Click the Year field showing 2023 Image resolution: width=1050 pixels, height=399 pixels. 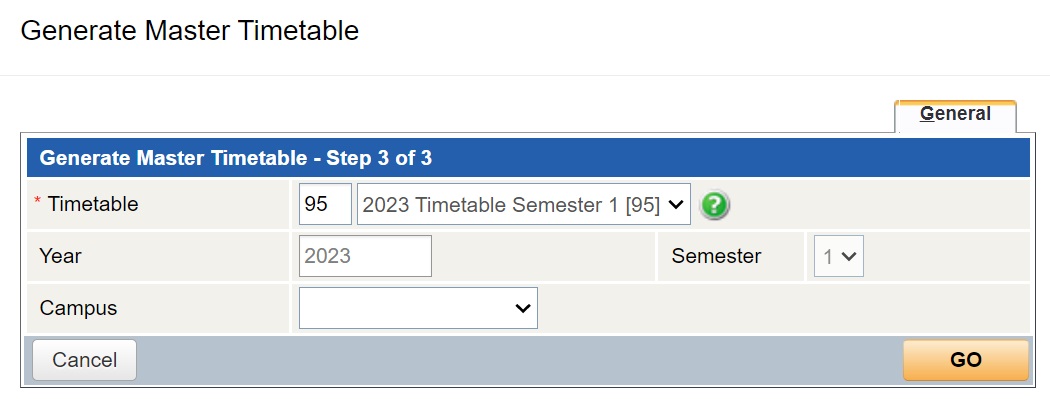click(x=365, y=256)
